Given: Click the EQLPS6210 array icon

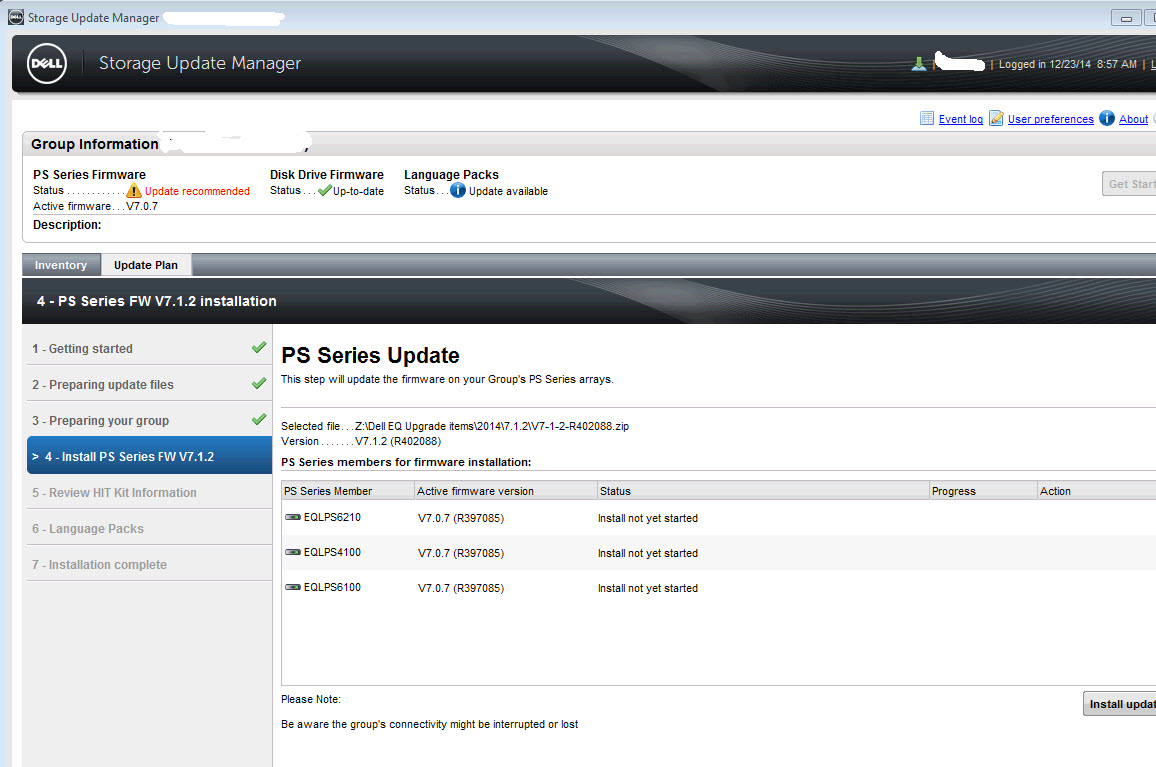Looking at the screenshot, I should tap(293, 517).
